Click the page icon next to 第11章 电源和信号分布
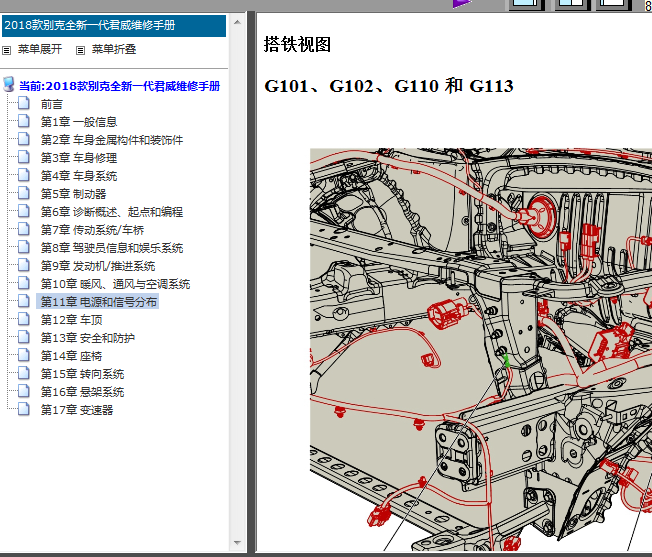 [24, 301]
